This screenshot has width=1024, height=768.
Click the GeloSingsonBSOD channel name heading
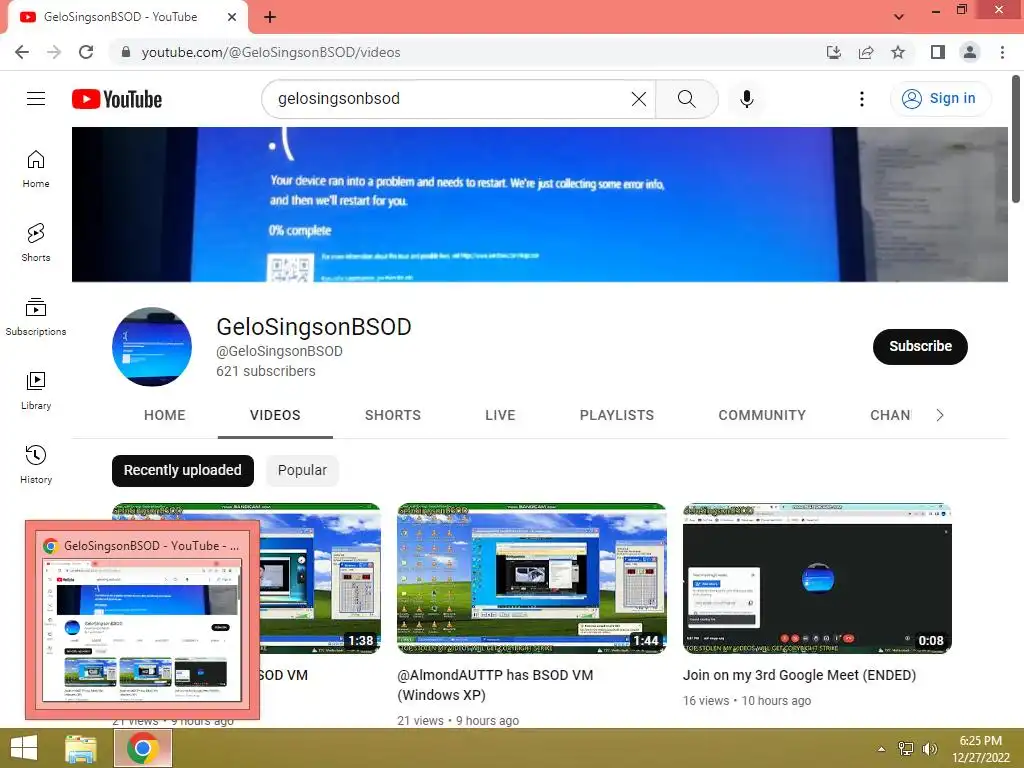click(313, 327)
